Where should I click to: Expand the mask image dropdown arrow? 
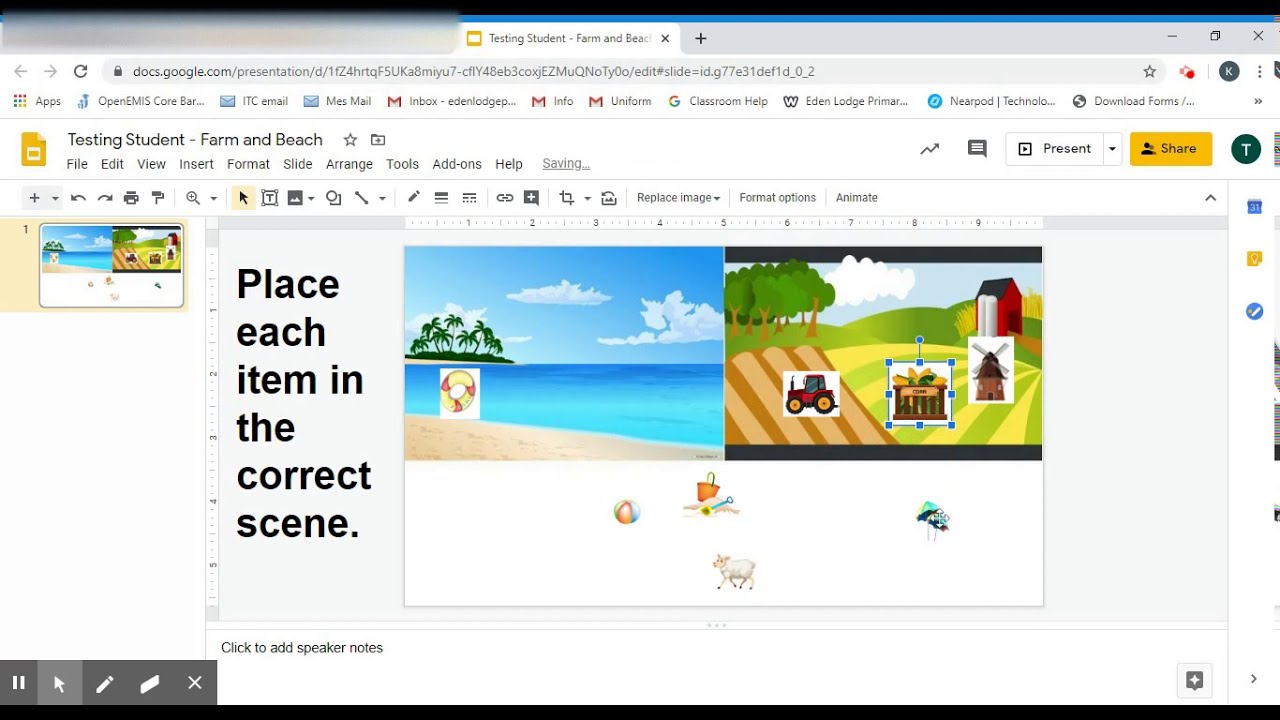pyautogui.click(x=587, y=198)
